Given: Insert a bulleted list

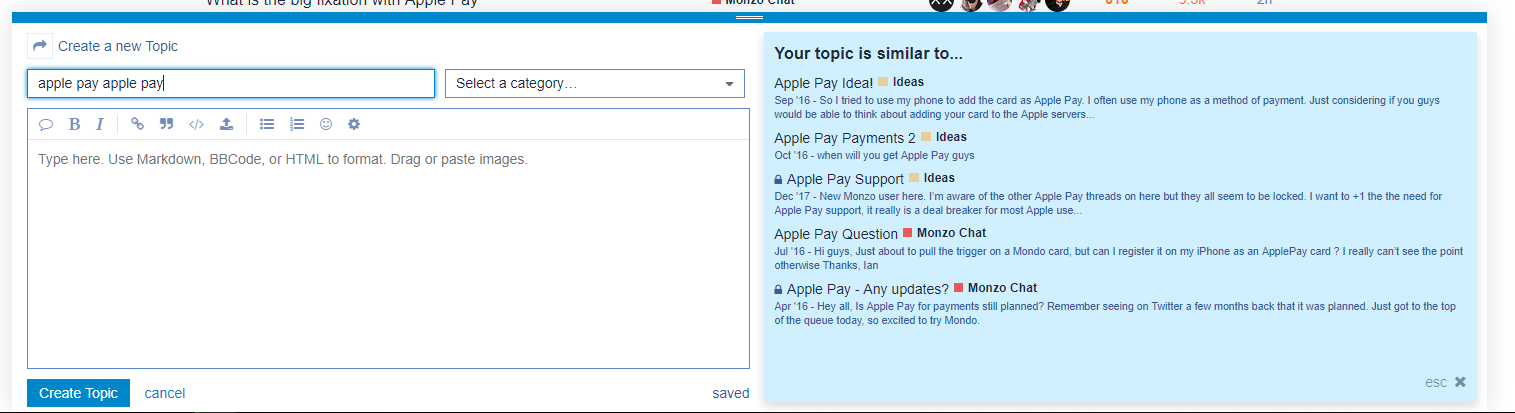Looking at the screenshot, I should coord(267,124).
